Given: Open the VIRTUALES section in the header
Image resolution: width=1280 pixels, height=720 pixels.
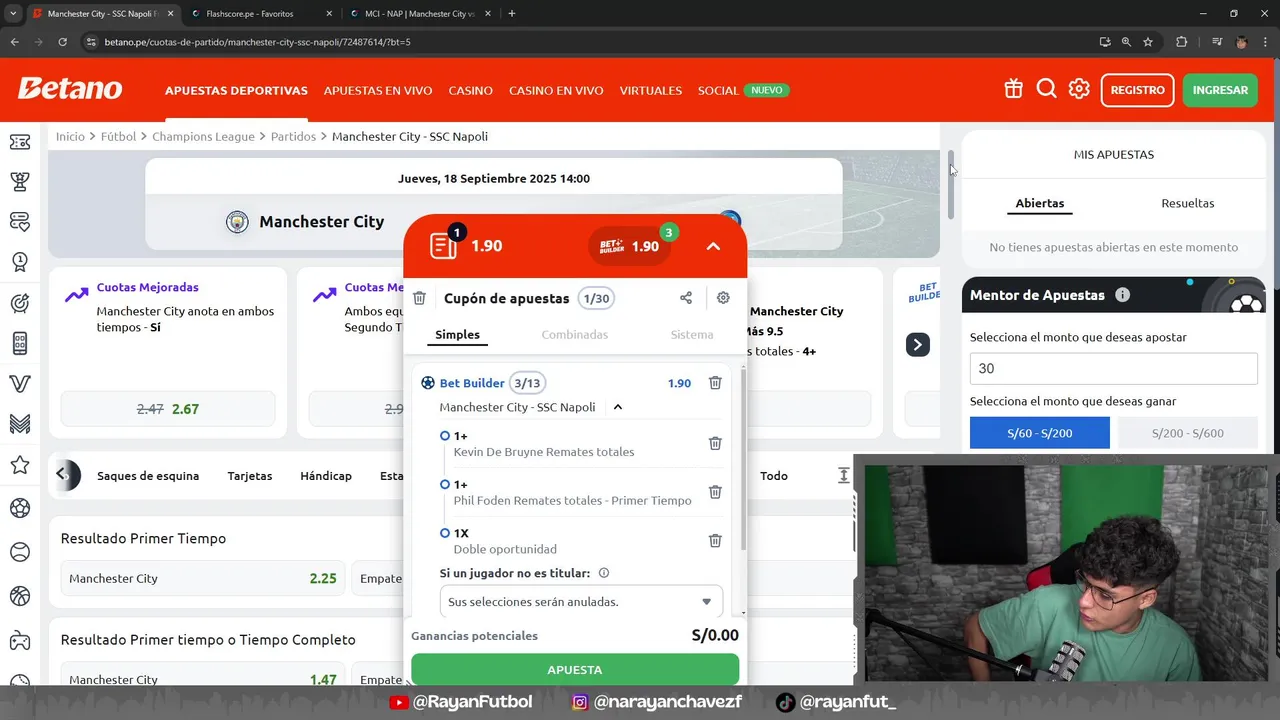Looking at the screenshot, I should (x=651, y=90).
